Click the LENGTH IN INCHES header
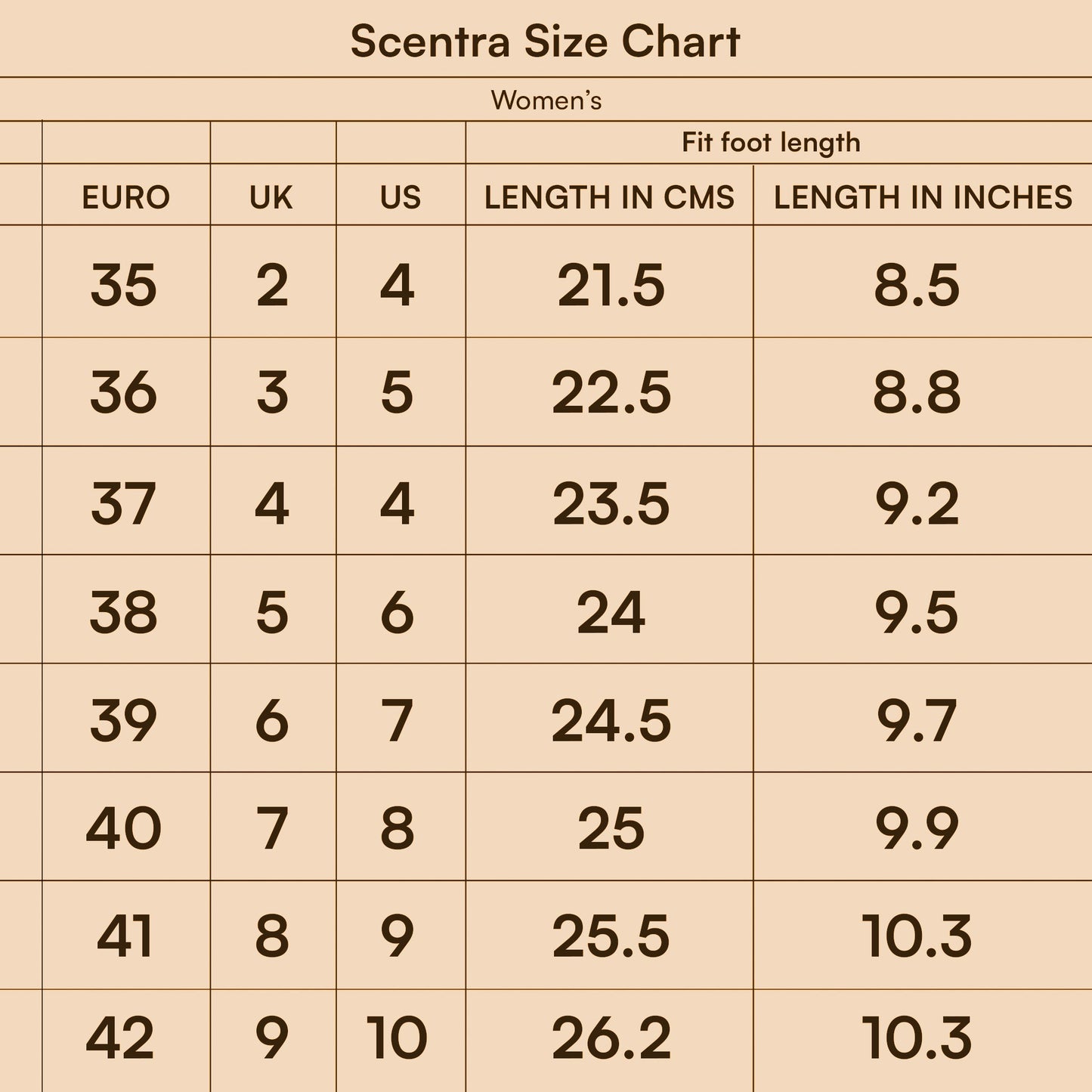1092x1092 pixels. point(923,197)
